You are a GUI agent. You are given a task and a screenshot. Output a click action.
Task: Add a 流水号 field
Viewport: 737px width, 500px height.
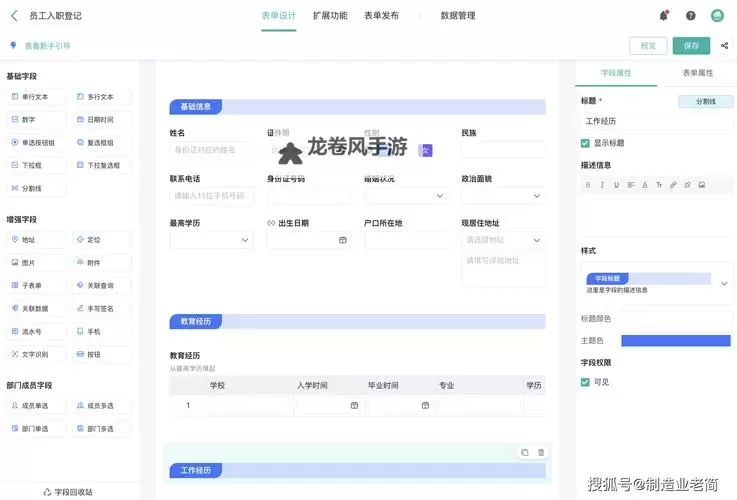click(36, 332)
